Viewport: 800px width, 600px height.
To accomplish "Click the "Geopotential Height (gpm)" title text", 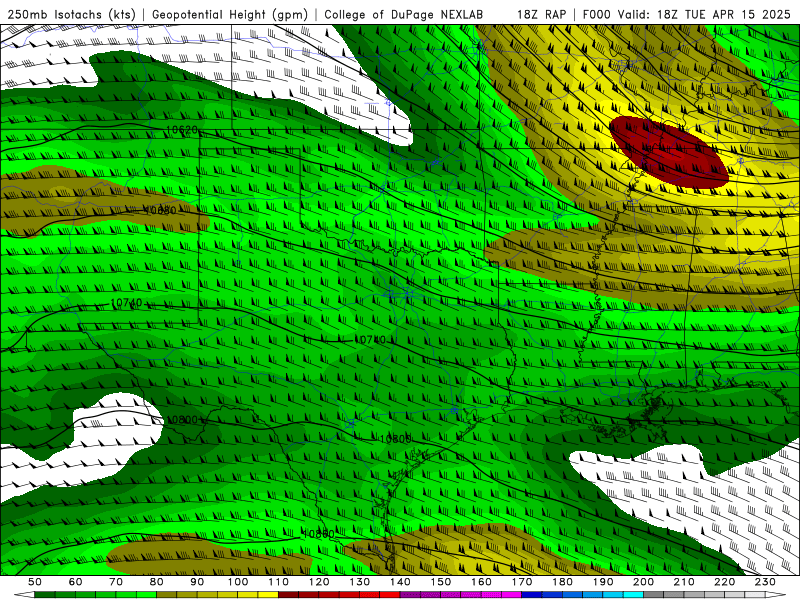I will point(230,15).
